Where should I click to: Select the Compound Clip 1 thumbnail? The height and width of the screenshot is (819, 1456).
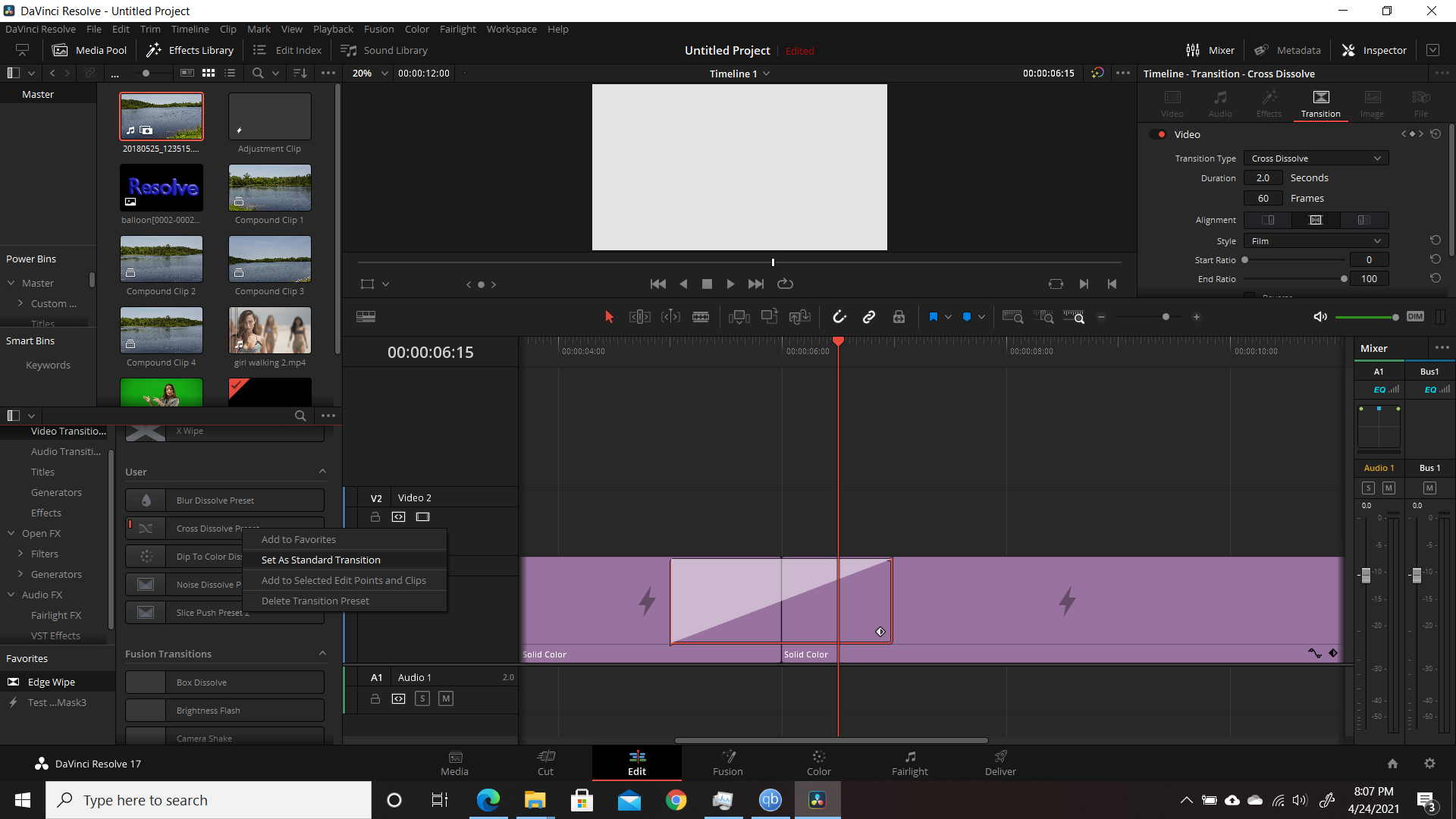click(x=270, y=188)
